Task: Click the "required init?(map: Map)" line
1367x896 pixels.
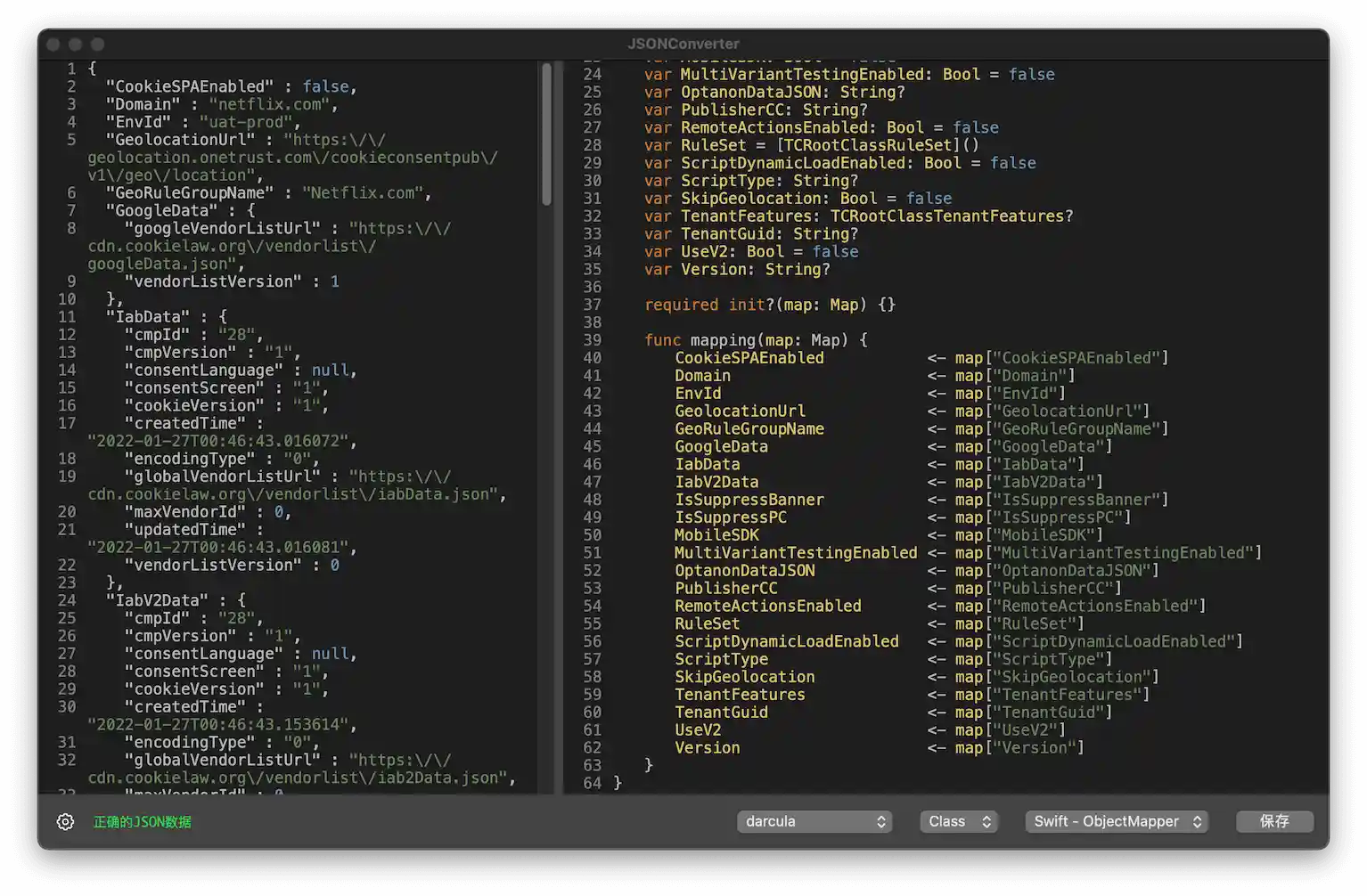Action: click(769, 305)
